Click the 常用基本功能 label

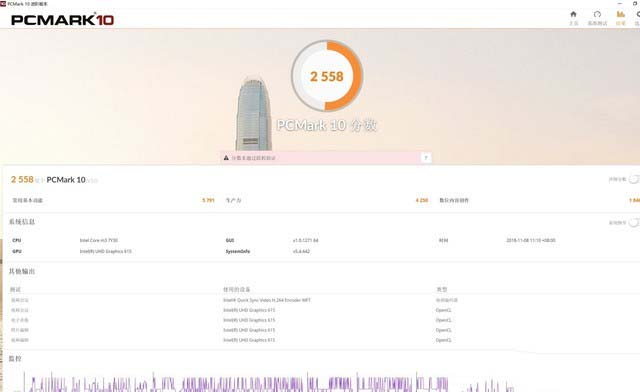pos(27,200)
